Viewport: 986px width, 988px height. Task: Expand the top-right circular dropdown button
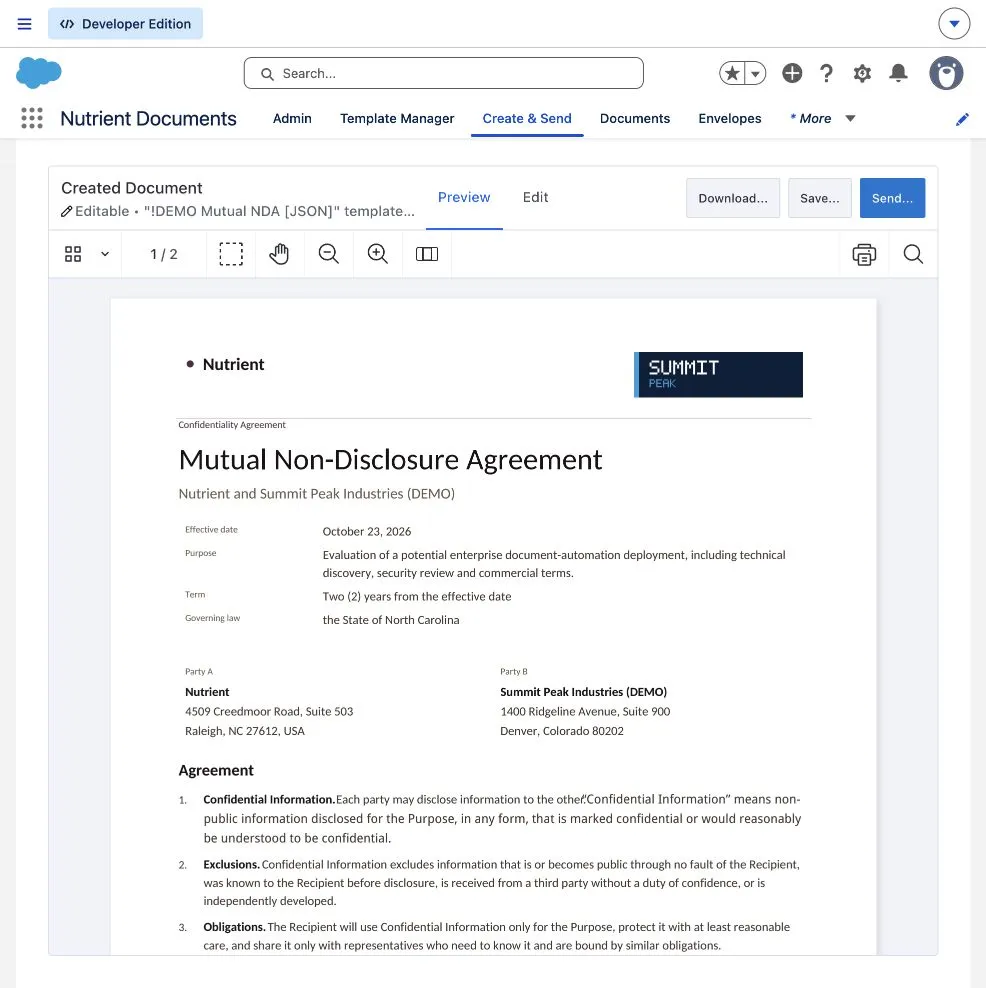954,24
